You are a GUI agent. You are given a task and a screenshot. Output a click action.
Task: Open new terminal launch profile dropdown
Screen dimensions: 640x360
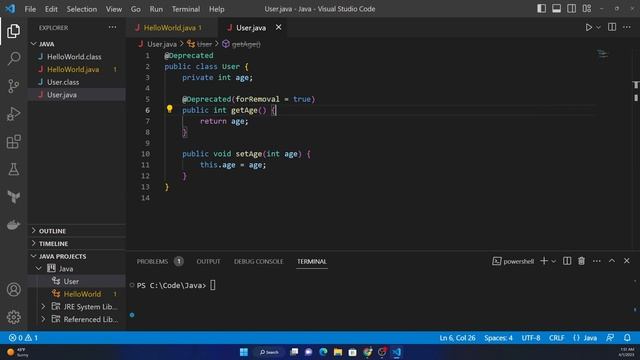(554, 261)
